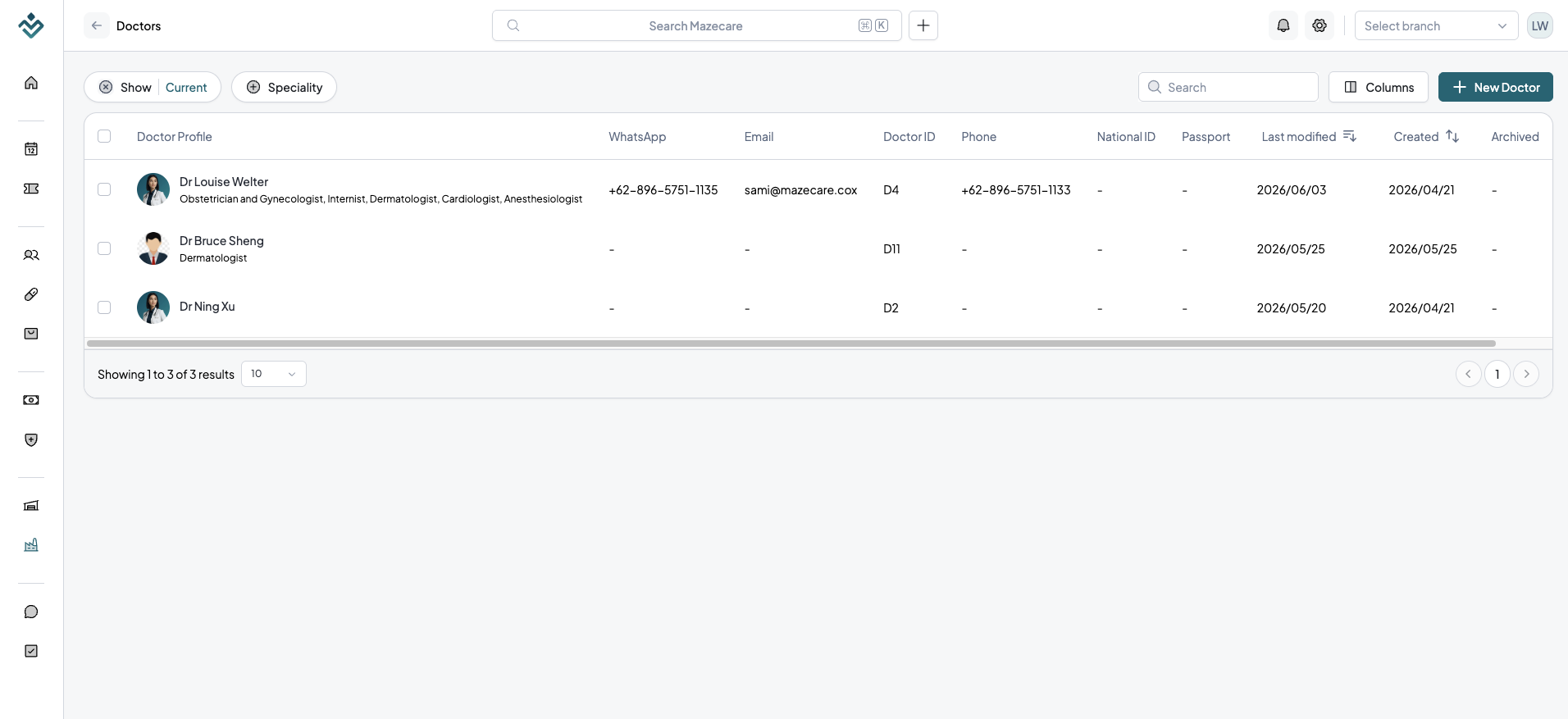The width and height of the screenshot is (1568, 719).
Task: Go to the next page
Action: point(1526,374)
